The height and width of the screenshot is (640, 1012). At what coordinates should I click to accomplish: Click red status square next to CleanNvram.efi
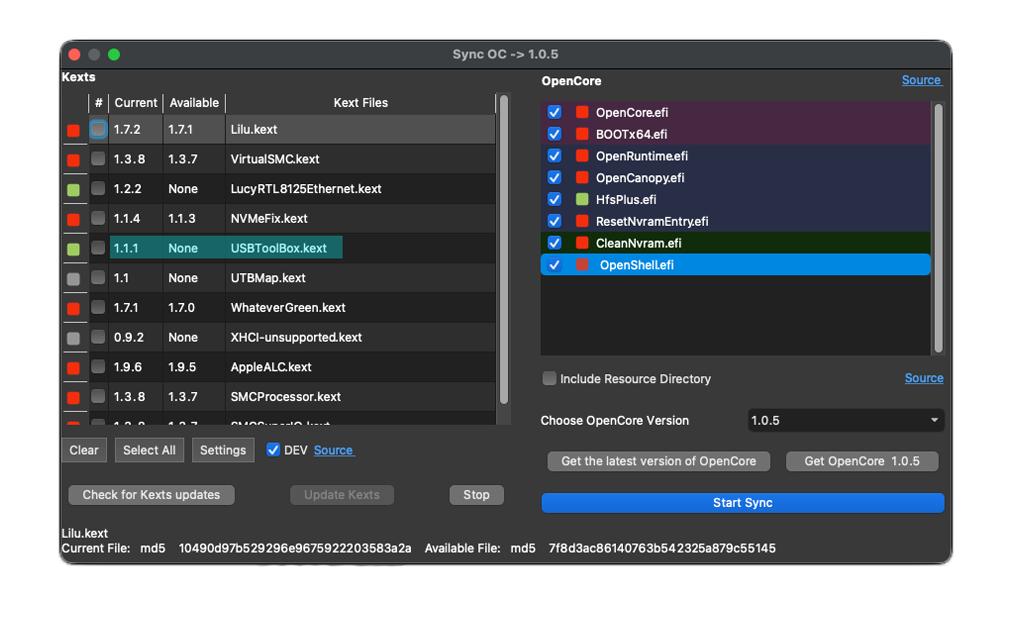pos(582,243)
